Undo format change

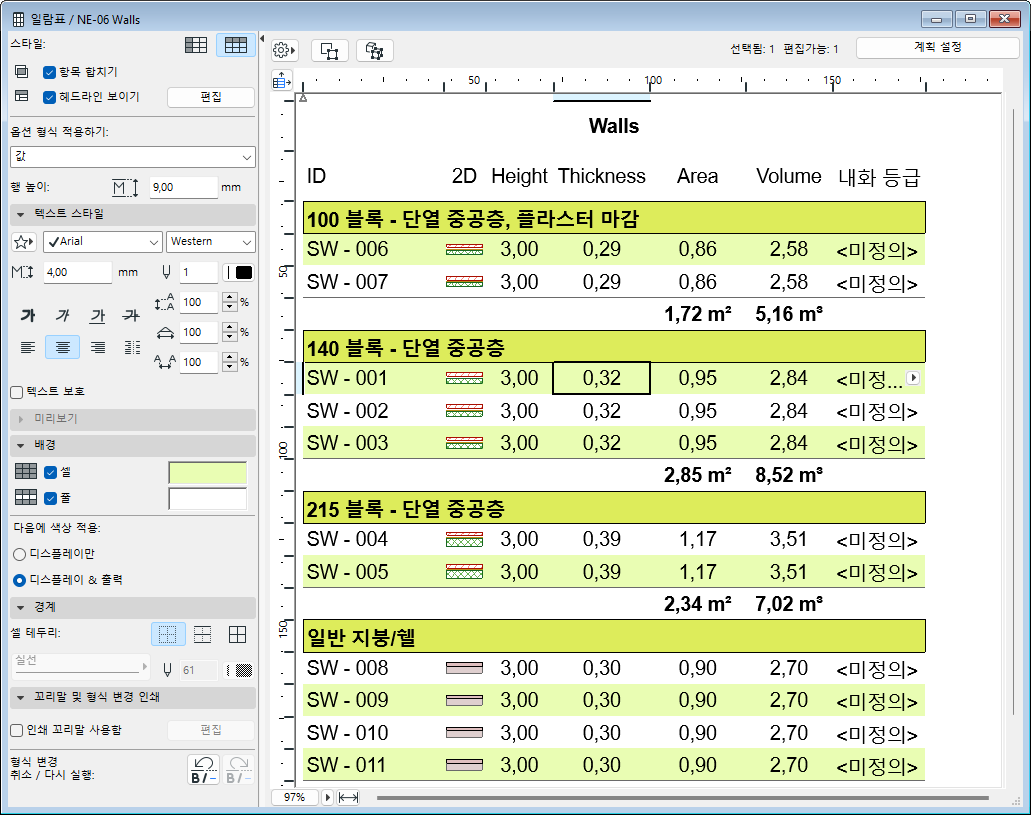click(204, 770)
